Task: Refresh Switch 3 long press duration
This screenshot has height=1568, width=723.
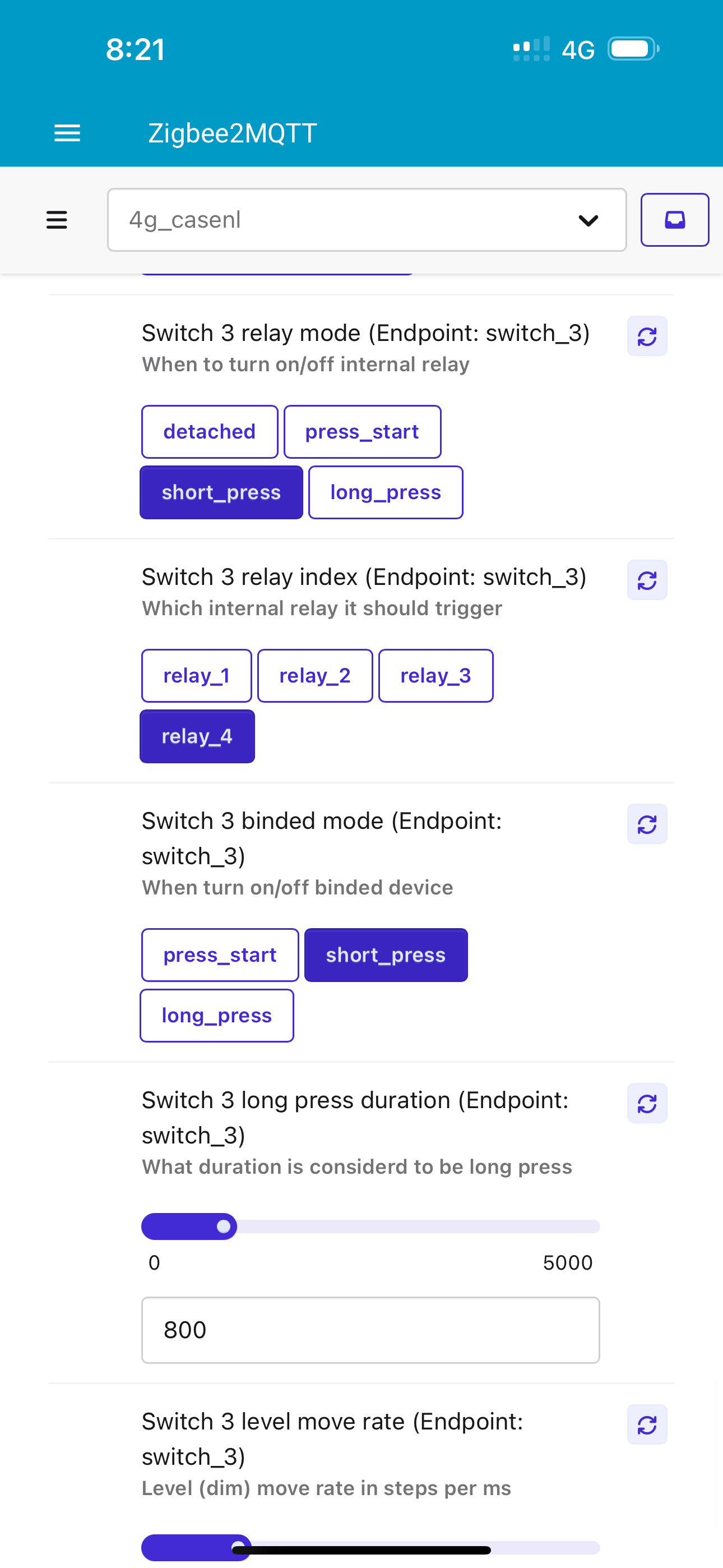Action: [646, 1103]
